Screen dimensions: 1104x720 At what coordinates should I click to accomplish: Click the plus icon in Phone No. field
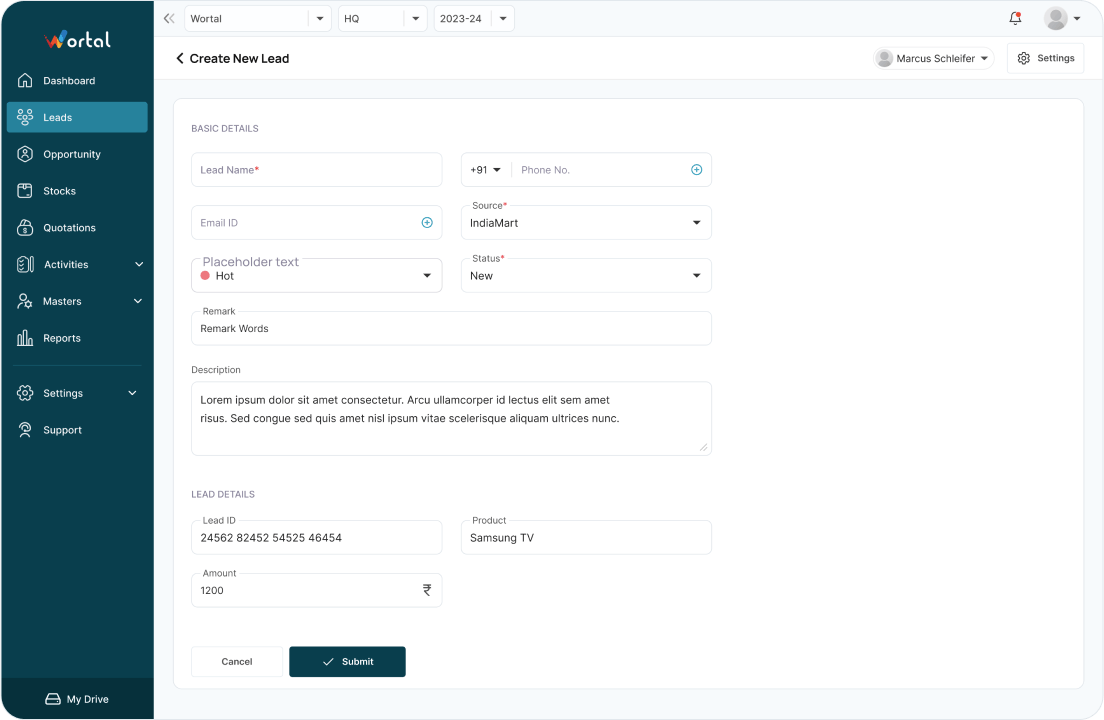pos(697,170)
